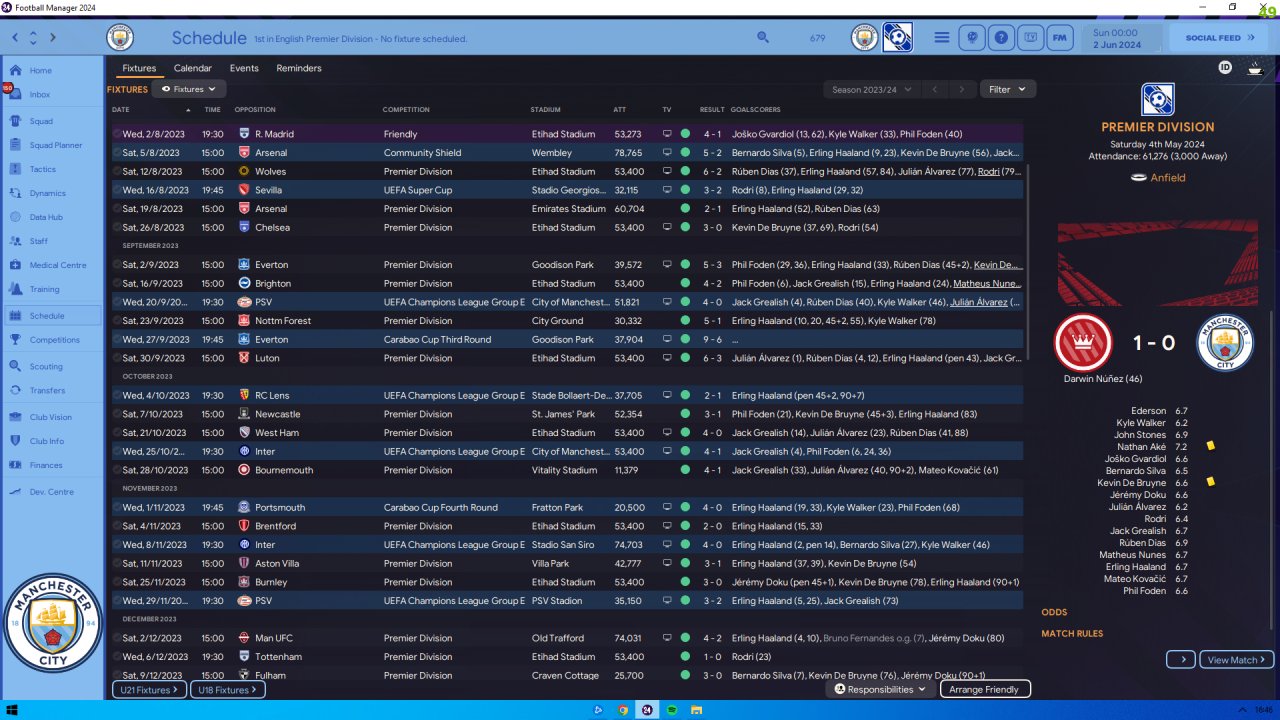Open the Data Hub icon

pos(16,217)
